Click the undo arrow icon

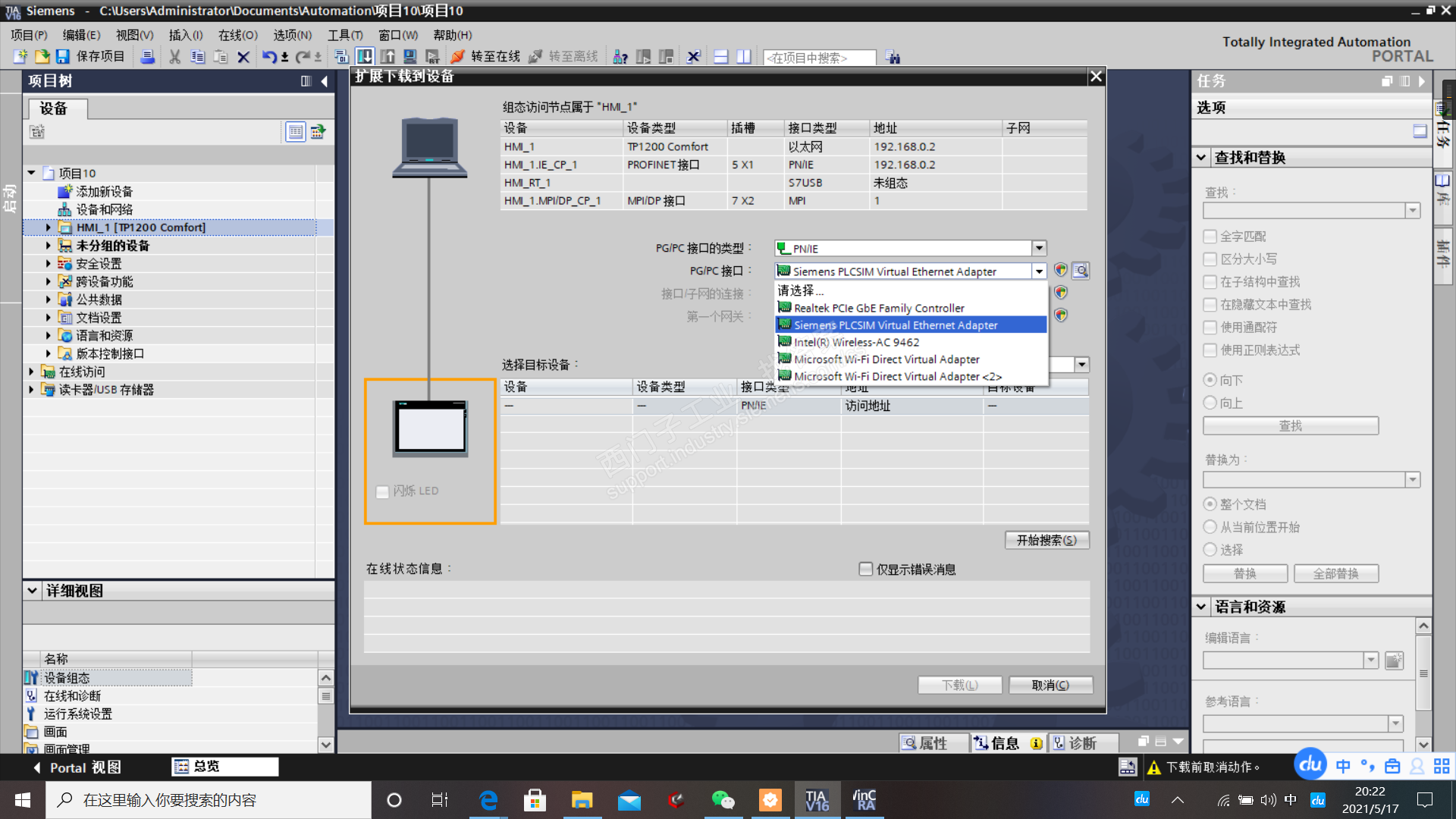268,57
